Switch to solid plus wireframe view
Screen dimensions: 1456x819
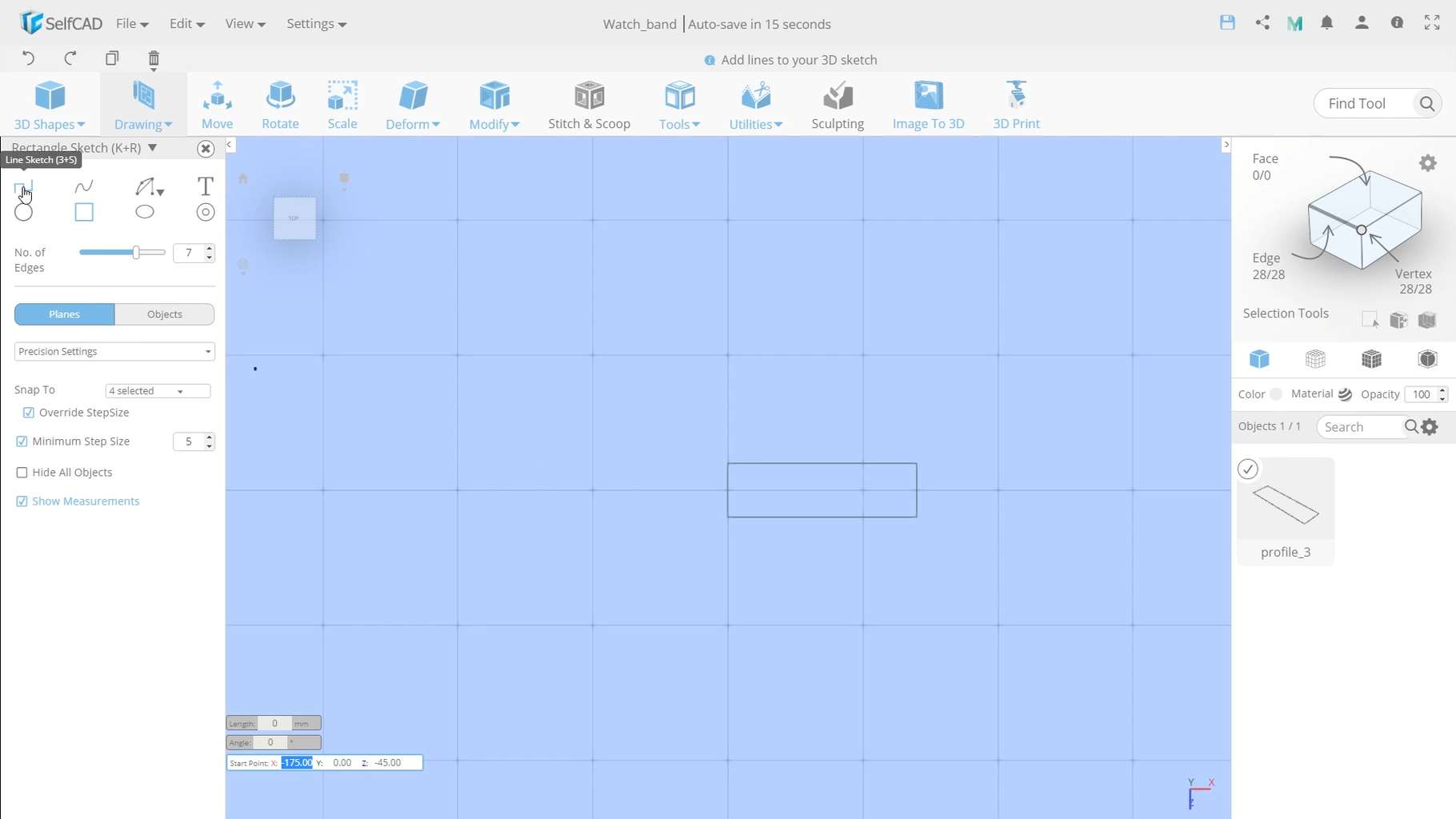[x=1371, y=359]
